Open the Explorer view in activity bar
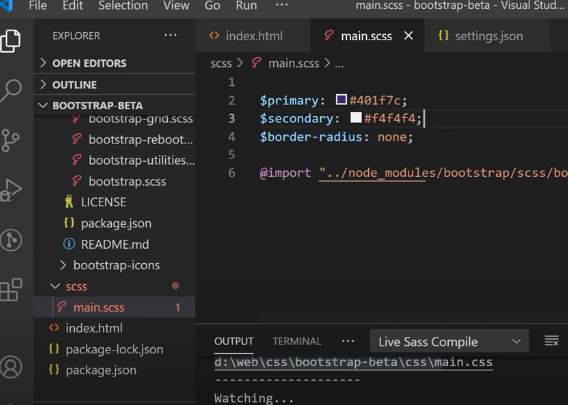 pos(11,41)
